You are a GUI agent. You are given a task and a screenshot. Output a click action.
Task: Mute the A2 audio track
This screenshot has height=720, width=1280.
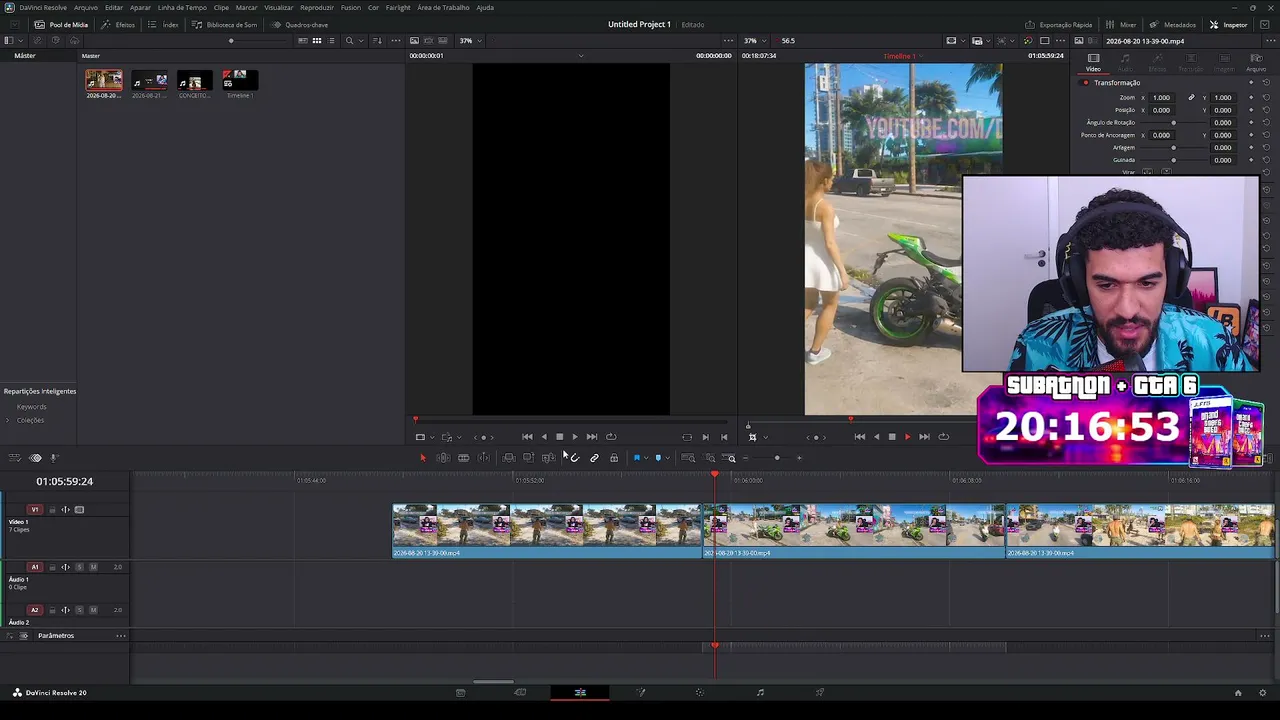93,610
